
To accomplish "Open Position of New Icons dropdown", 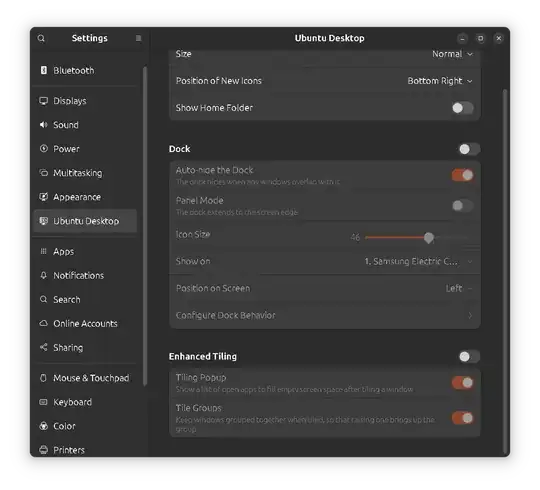I will (440, 81).
